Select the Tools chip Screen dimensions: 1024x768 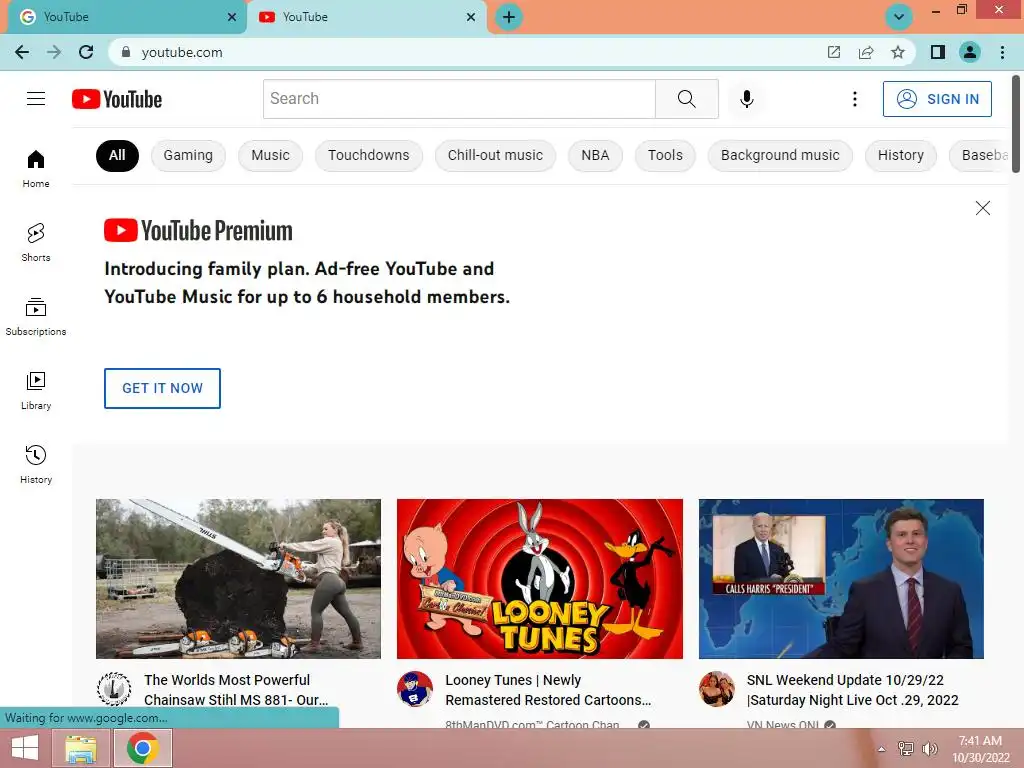coord(665,155)
